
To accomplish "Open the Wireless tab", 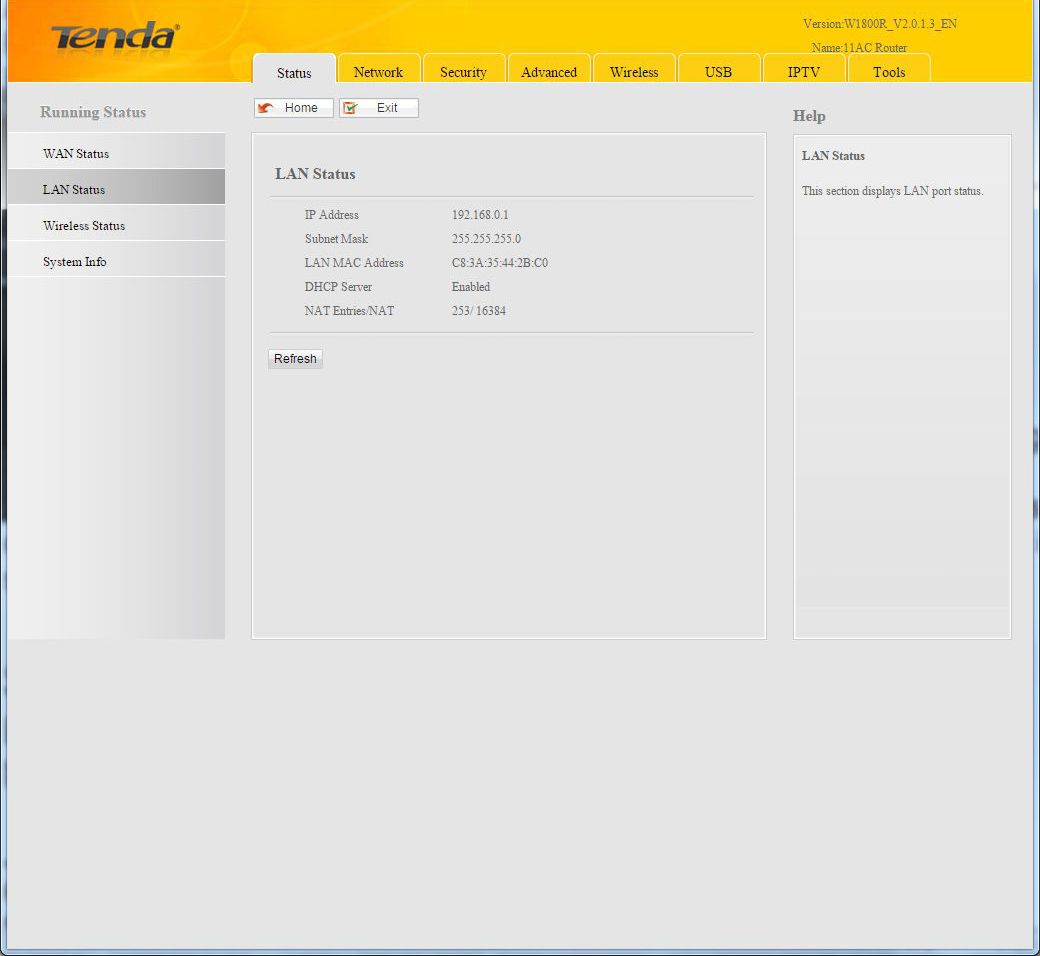I will (634, 72).
